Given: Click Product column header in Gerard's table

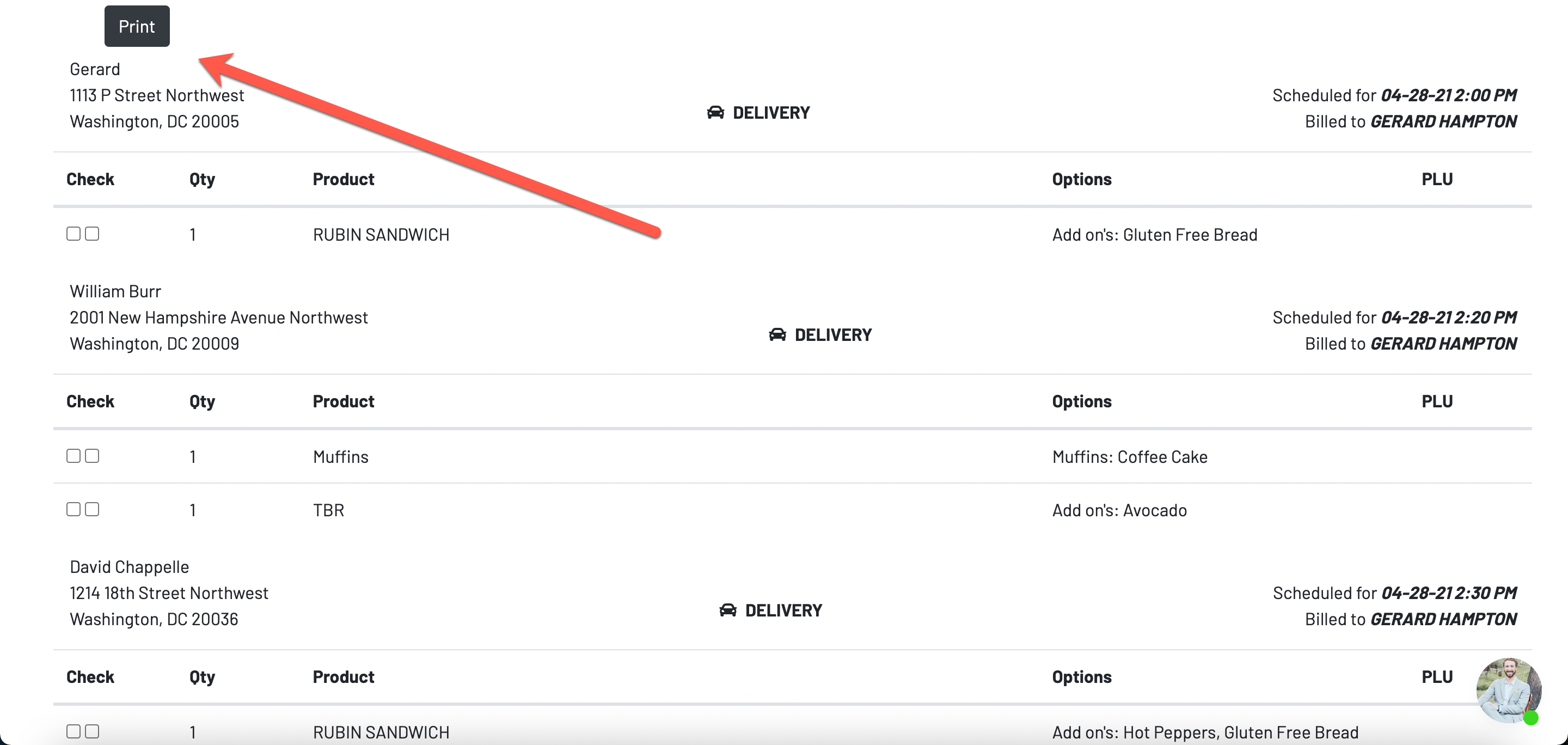Looking at the screenshot, I should tap(344, 180).
